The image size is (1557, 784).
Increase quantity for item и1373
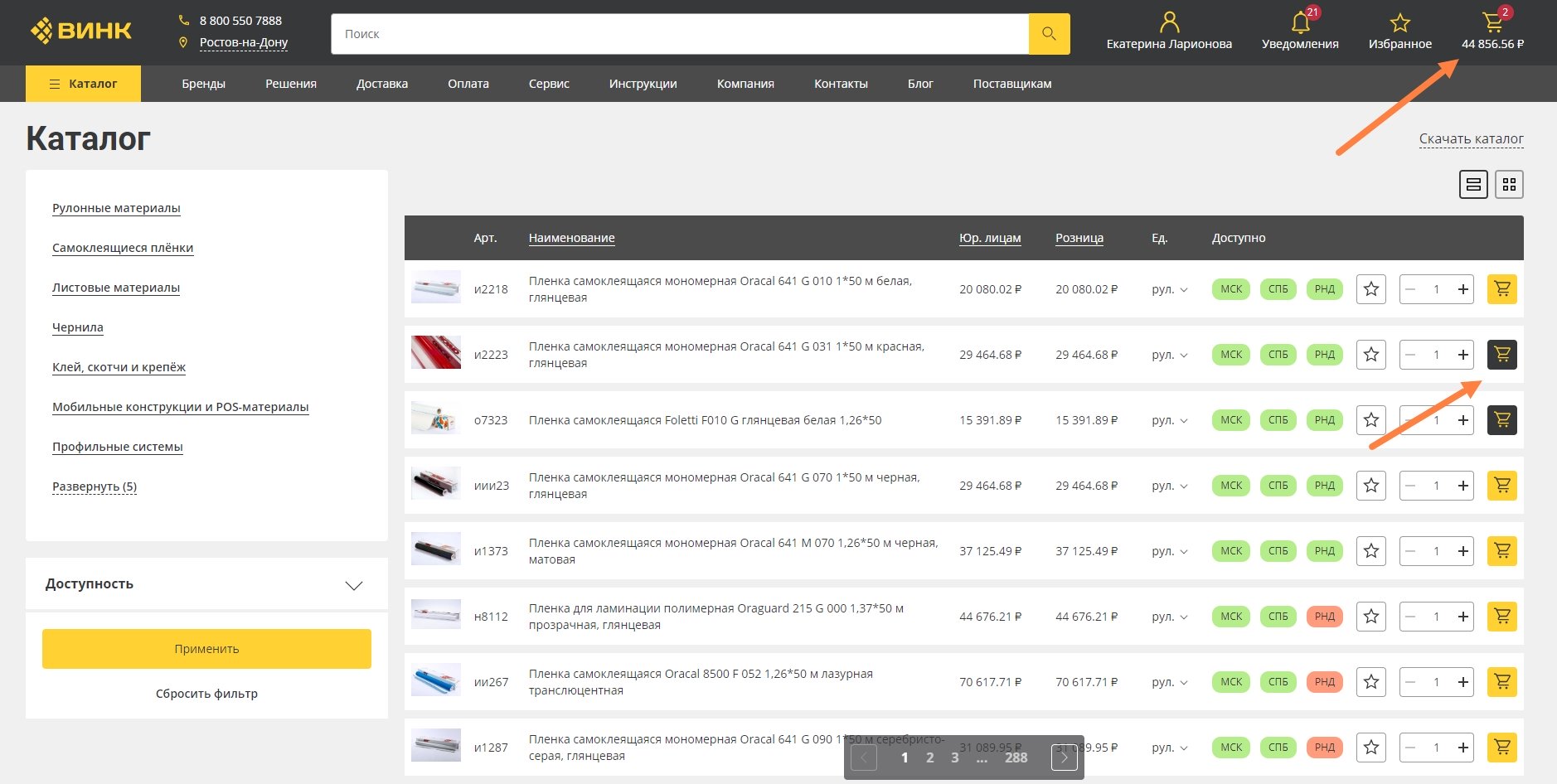click(x=1463, y=551)
